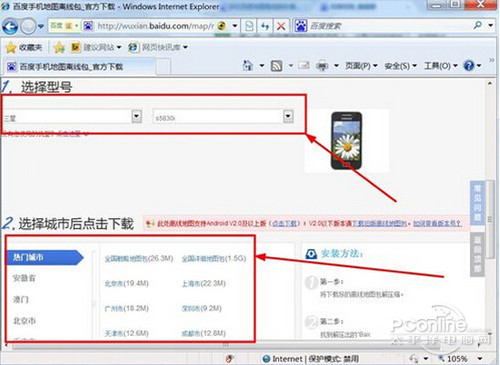Click the compatibility view page icon
This screenshot has width=500, height=365.
(x=249, y=26)
